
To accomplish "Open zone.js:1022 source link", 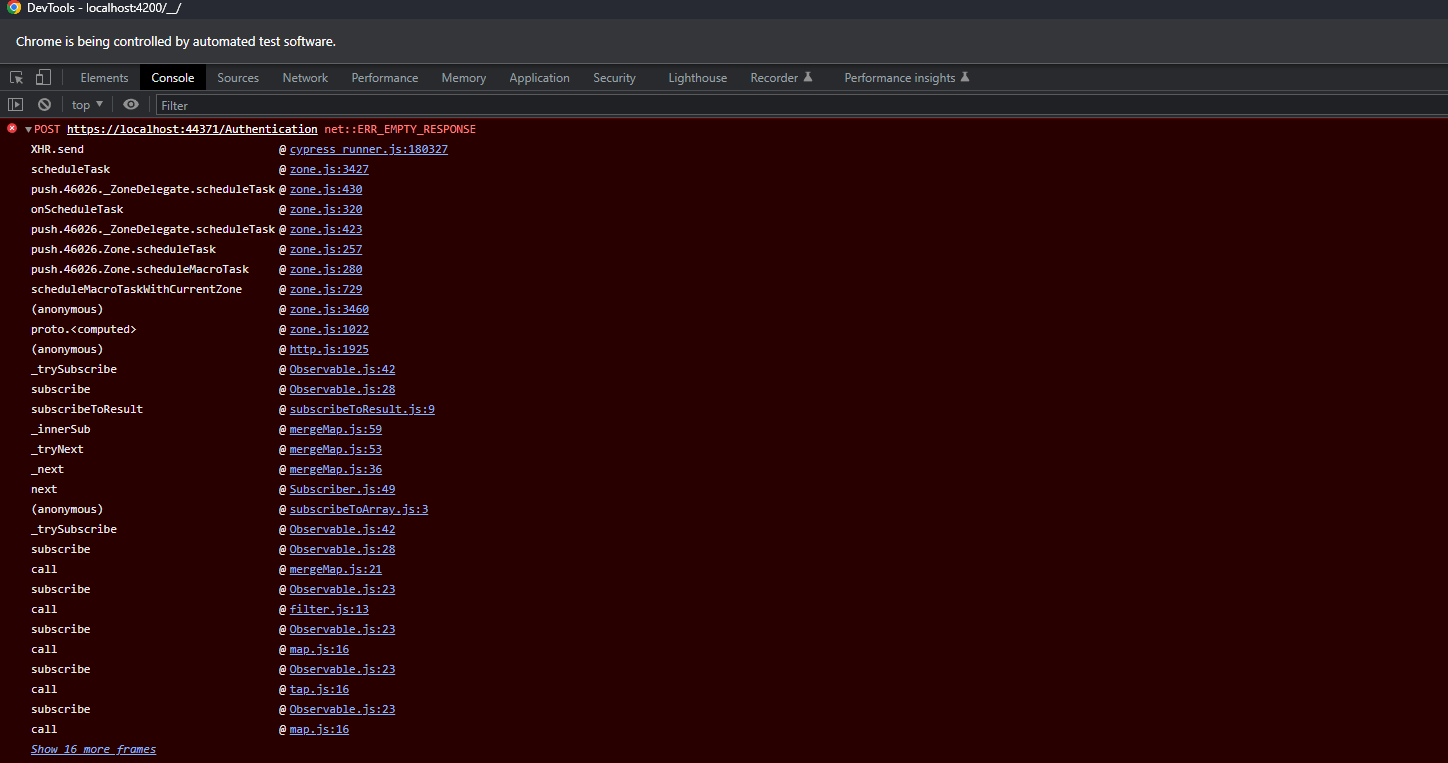I will click(329, 329).
